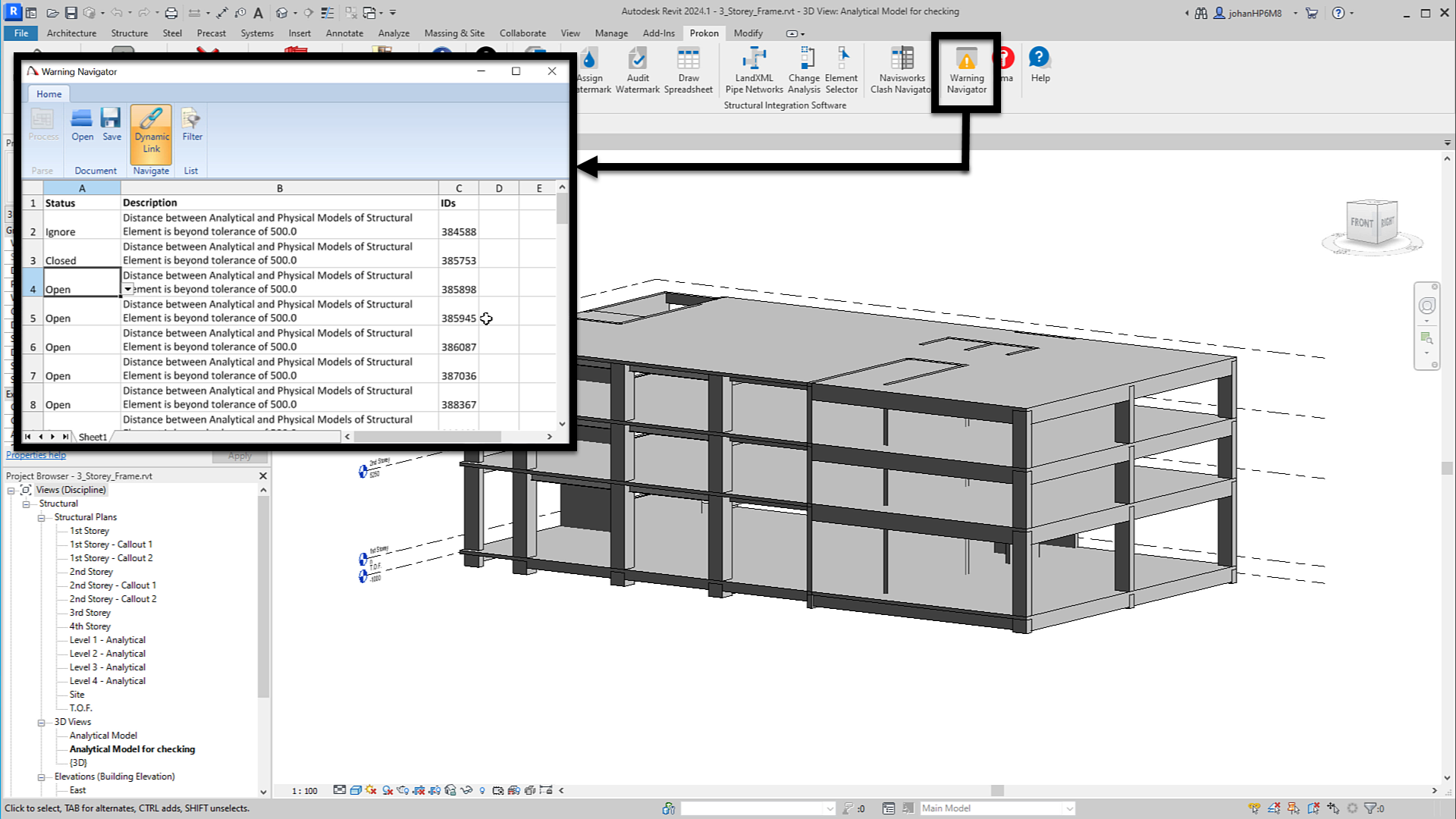Image resolution: width=1456 pixels, height=819 pixels.
Task: Launch the Change Analysis tool
Action: (804, 70)
